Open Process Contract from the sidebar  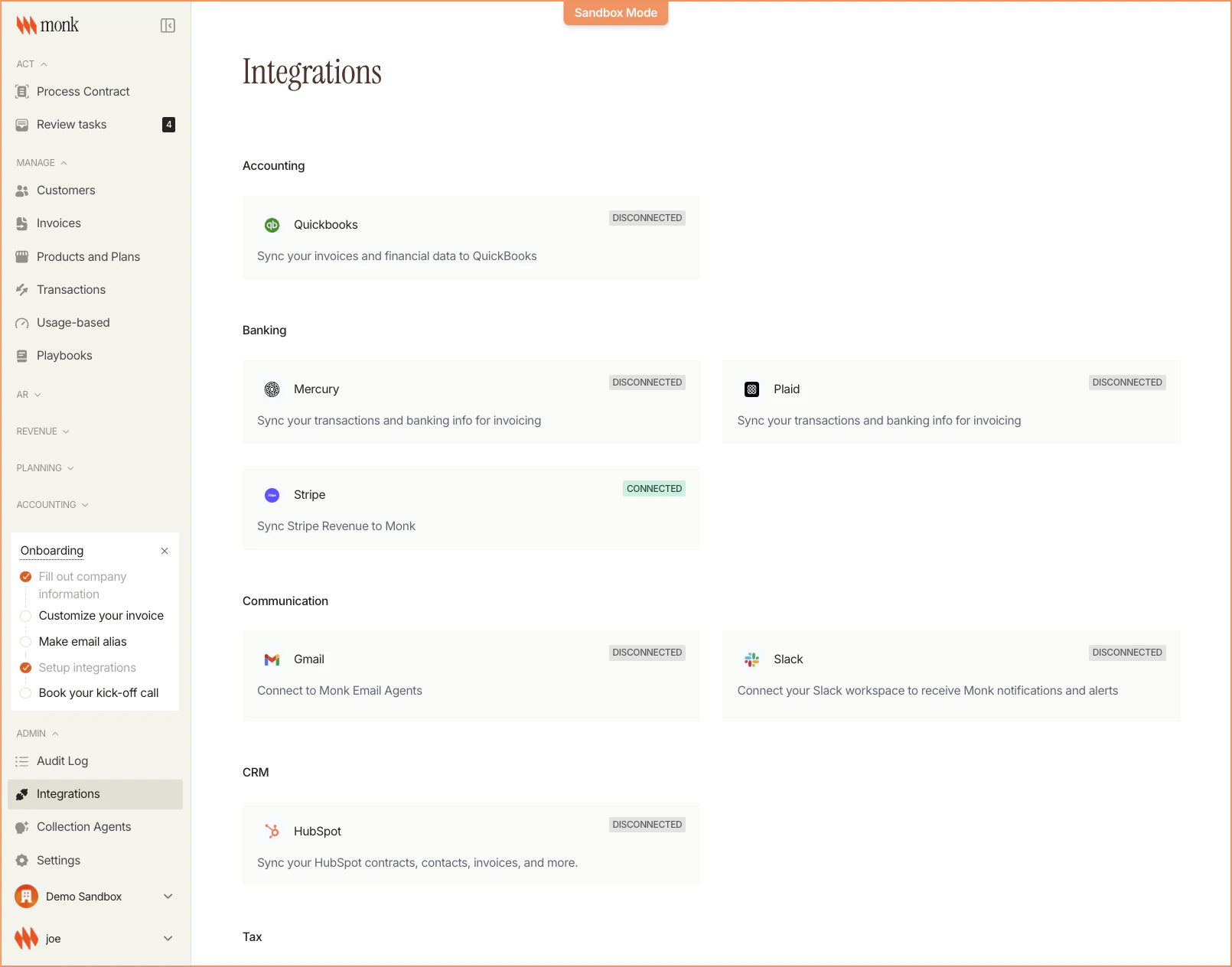(x=83, y=91)
